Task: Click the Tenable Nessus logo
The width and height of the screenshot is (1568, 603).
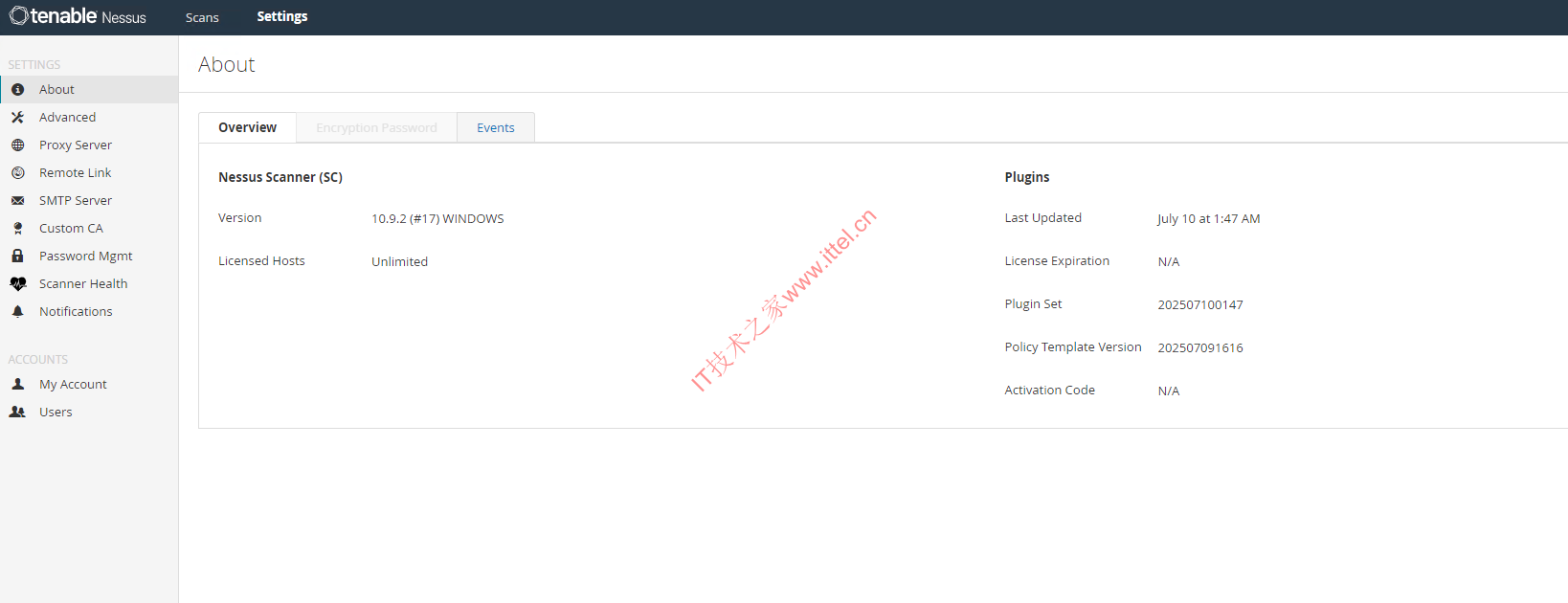Action: coord(78,16)
